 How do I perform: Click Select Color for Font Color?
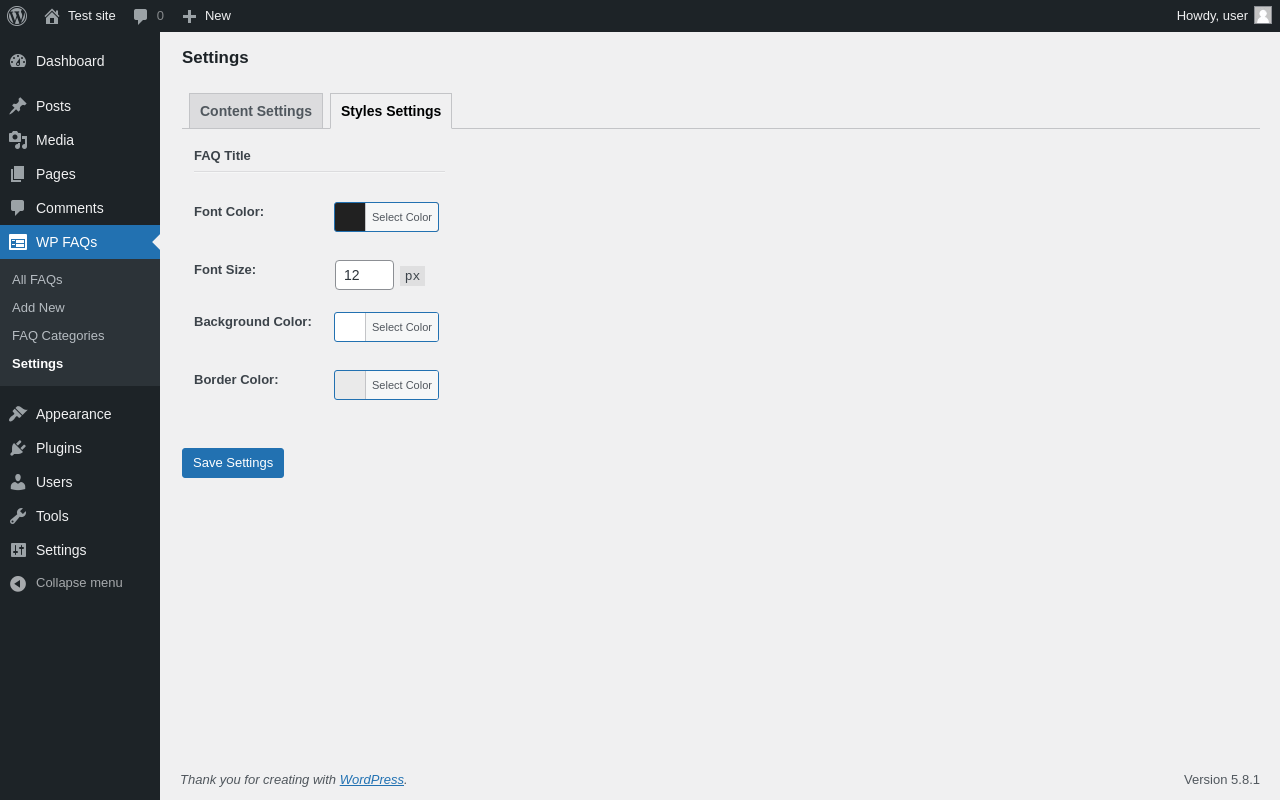pyautogui.click(x=402, y=217)
